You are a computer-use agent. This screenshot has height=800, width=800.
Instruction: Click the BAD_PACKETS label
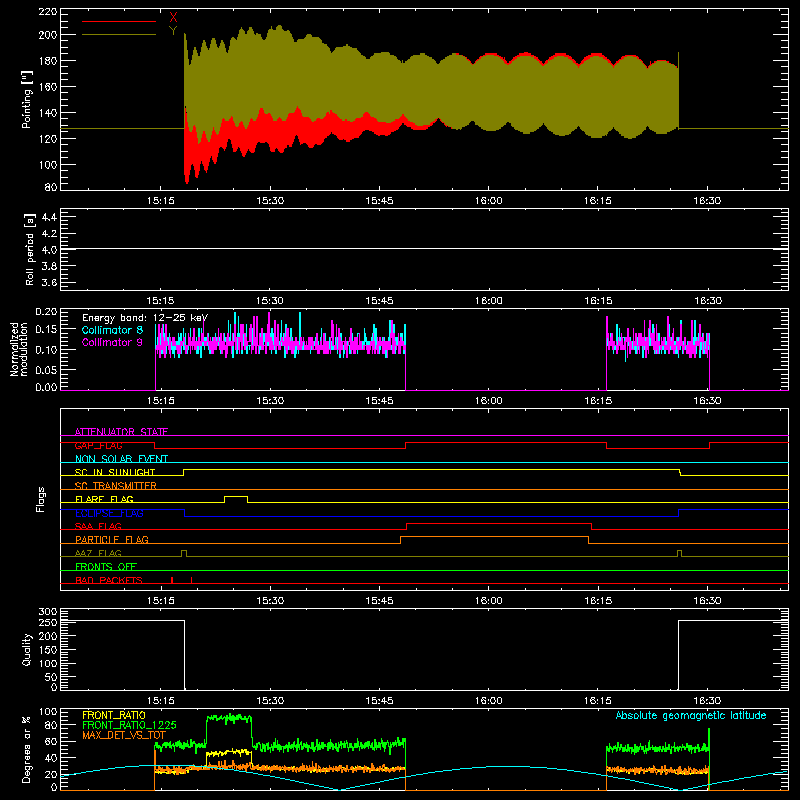[109, 580]
